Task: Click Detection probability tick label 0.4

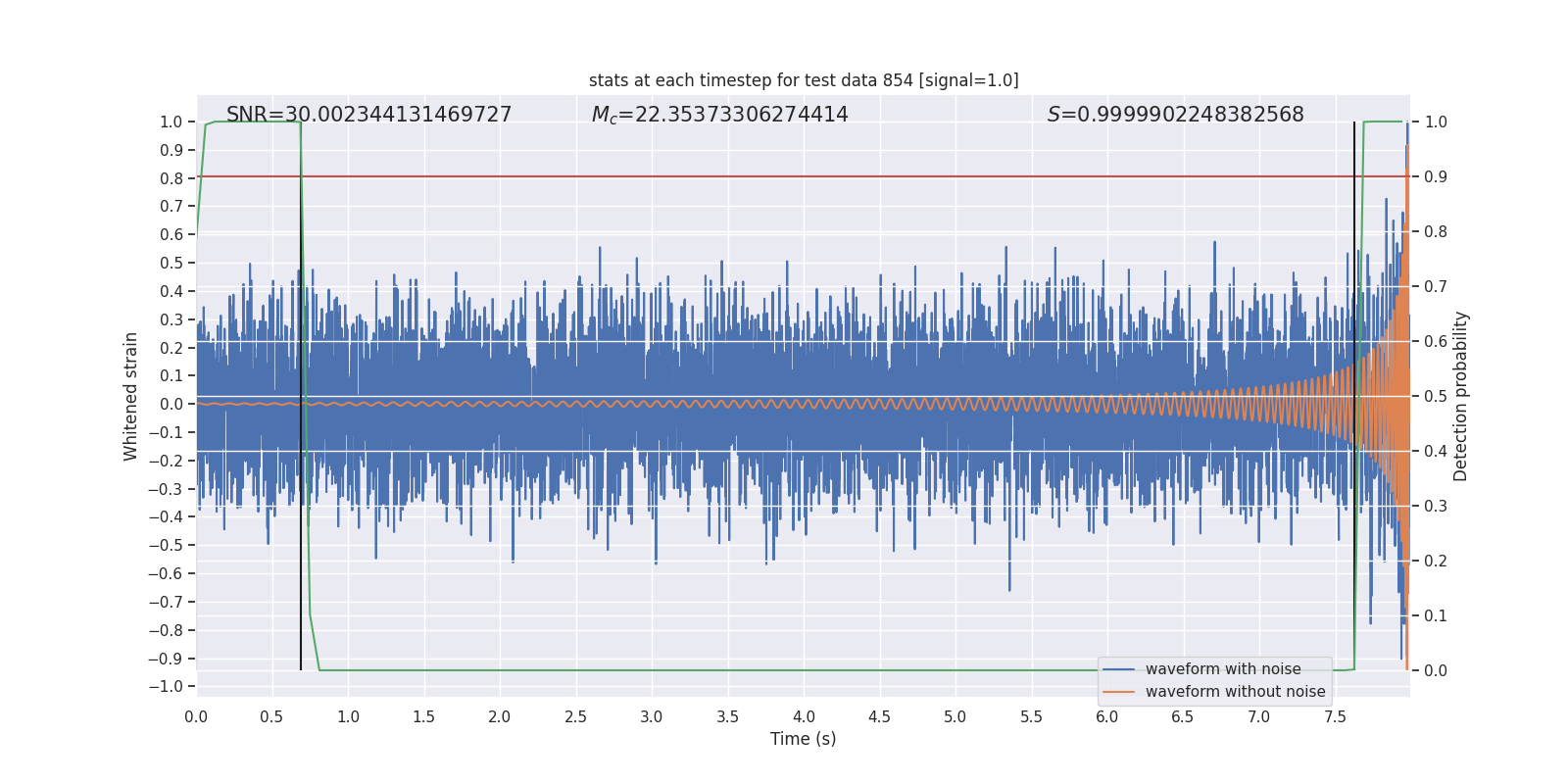Action: [x=1436, y=452]
